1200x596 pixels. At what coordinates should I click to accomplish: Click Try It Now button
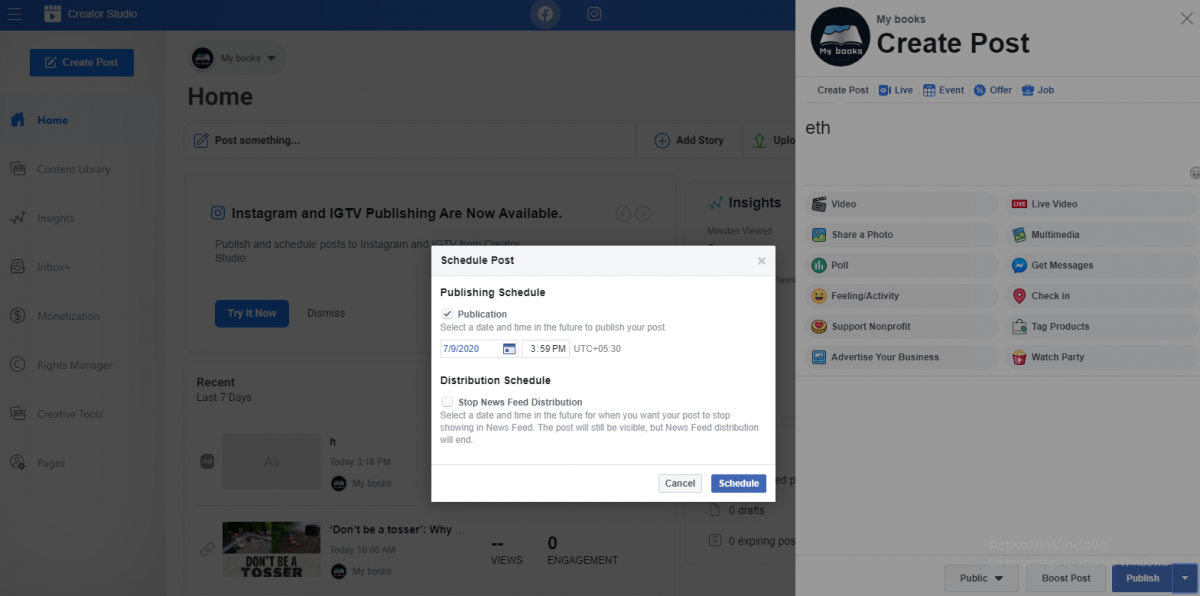(x=251, y=313)
